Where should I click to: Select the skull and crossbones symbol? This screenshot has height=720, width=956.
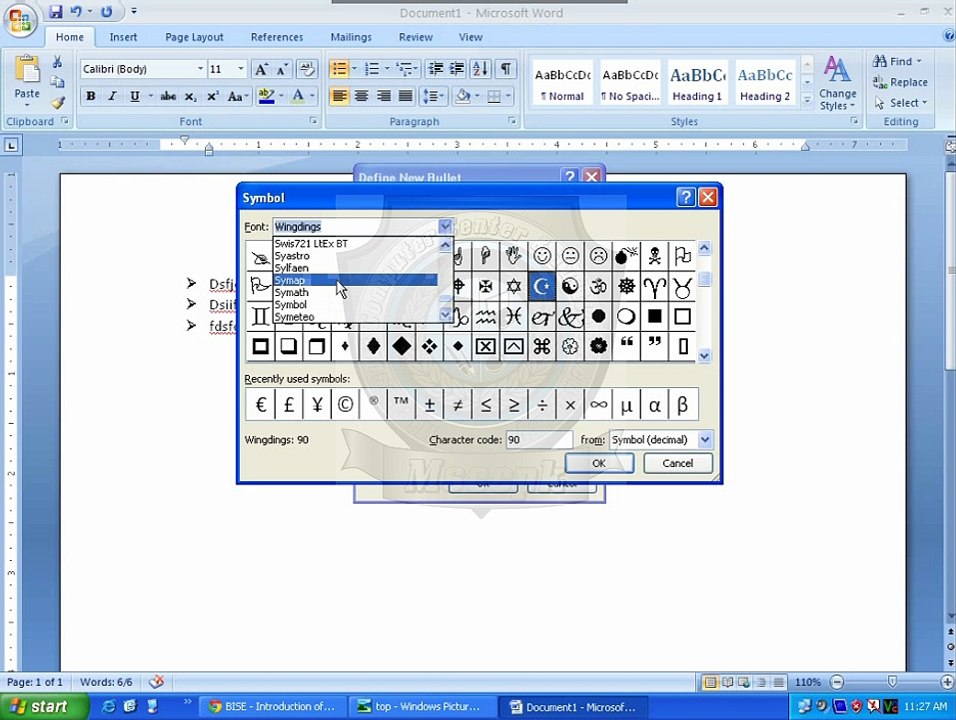(x=655, y=256)
